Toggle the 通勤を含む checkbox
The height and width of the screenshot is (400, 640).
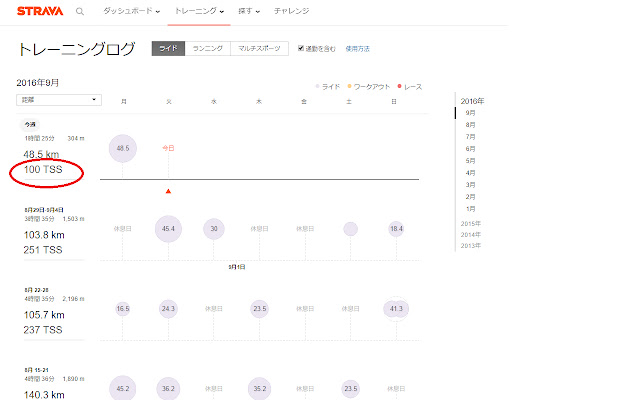coord(301,48)
